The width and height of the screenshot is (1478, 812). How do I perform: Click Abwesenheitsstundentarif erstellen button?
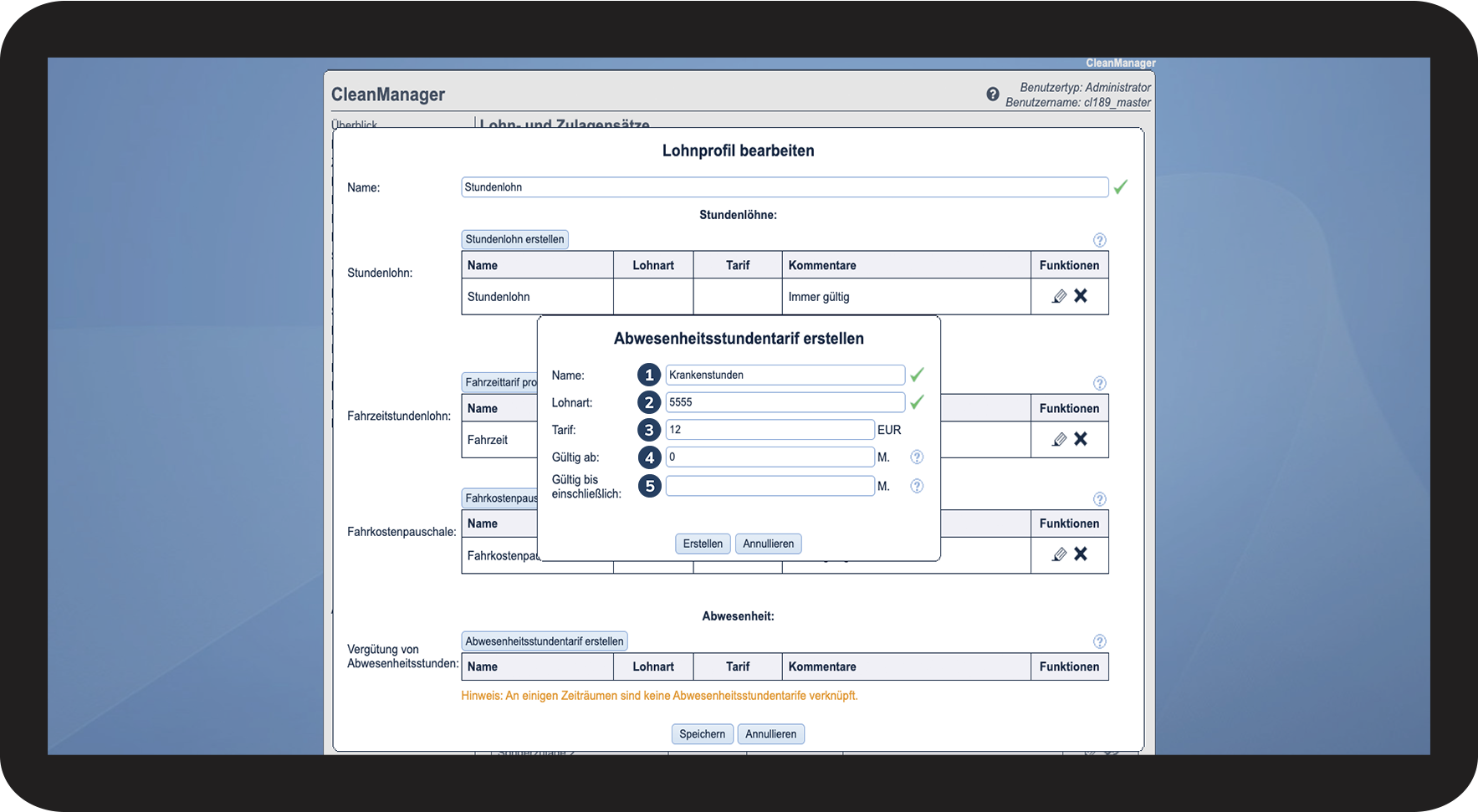tap(544, 641)
